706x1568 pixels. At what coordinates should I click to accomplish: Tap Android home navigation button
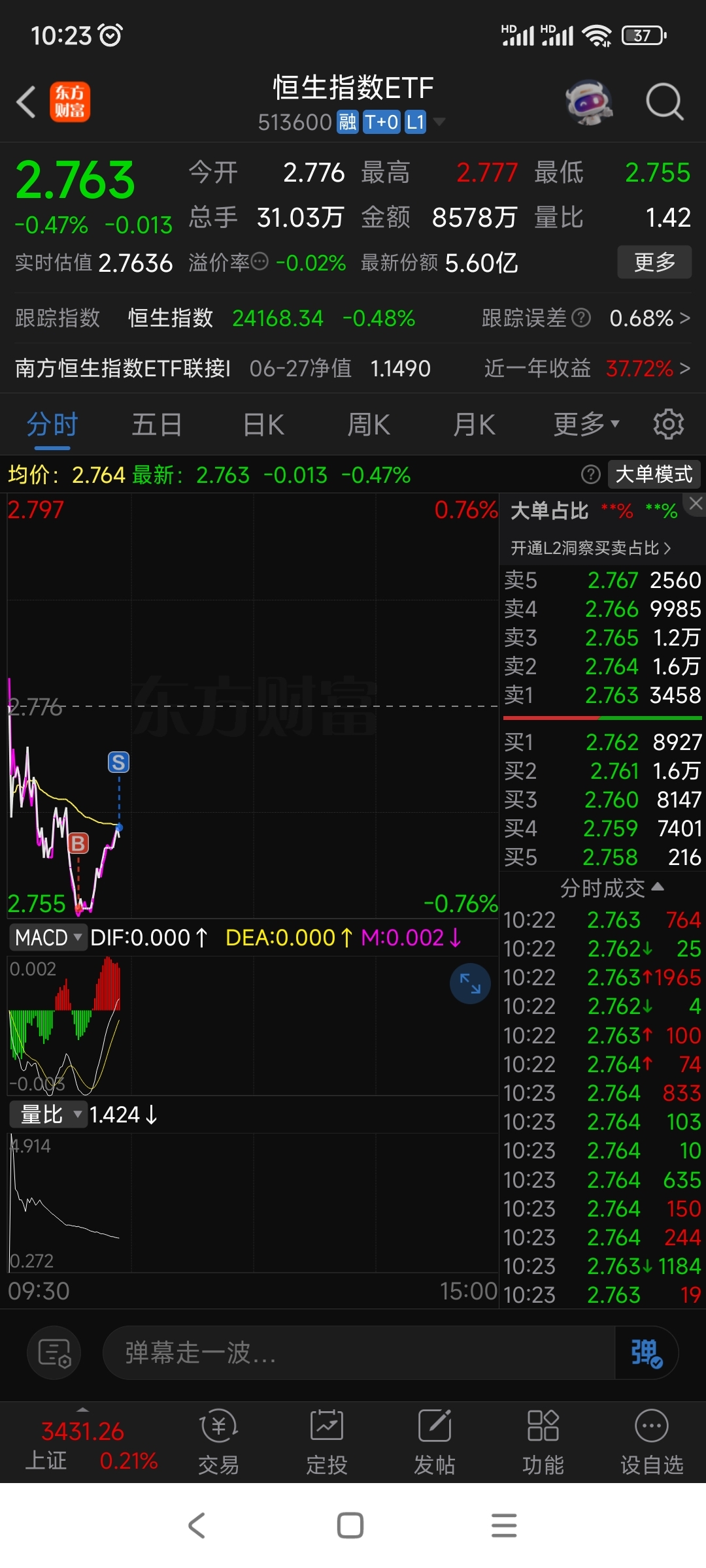350,1526
